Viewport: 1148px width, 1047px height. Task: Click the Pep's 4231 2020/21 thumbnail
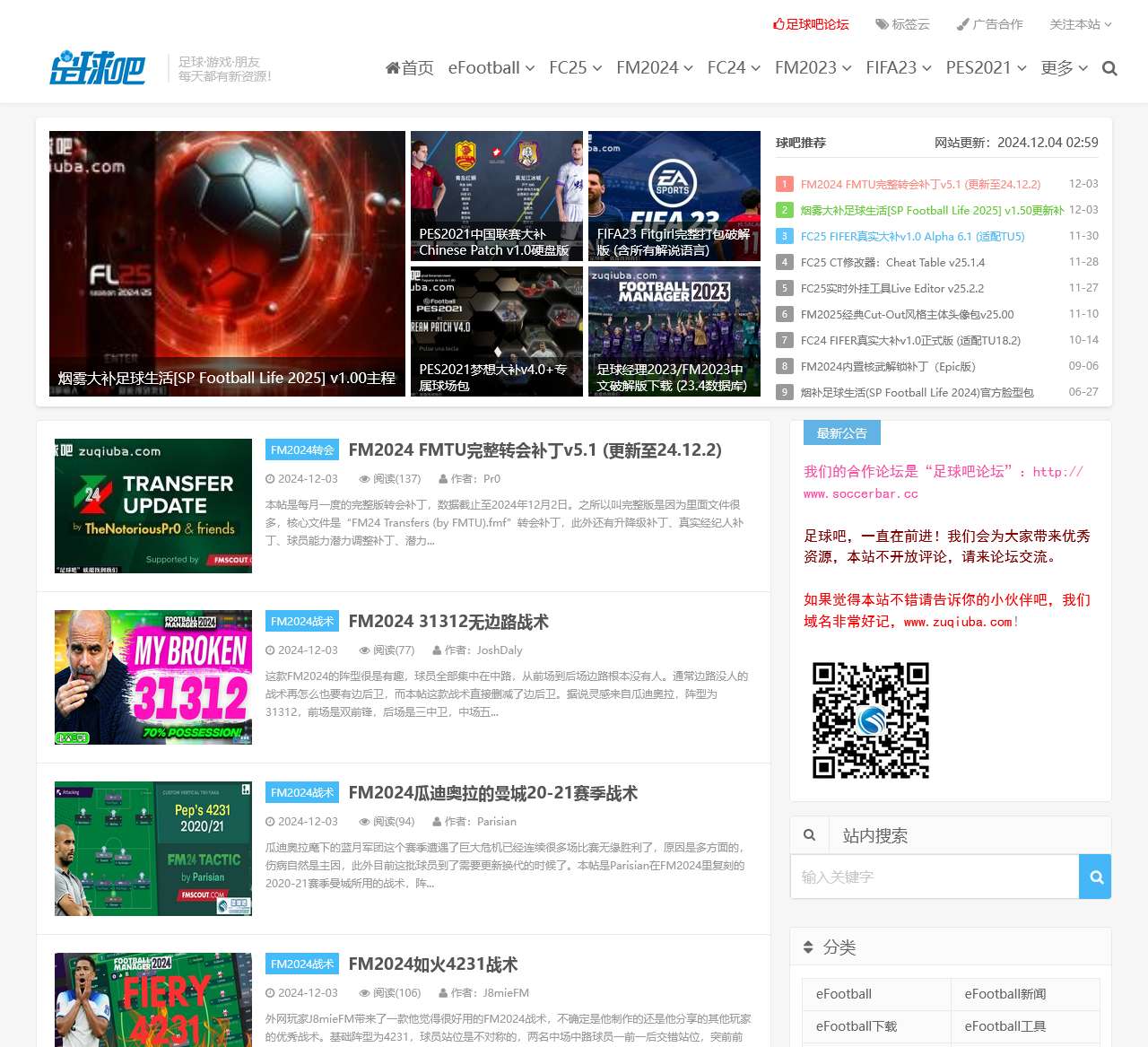point(153,849)
